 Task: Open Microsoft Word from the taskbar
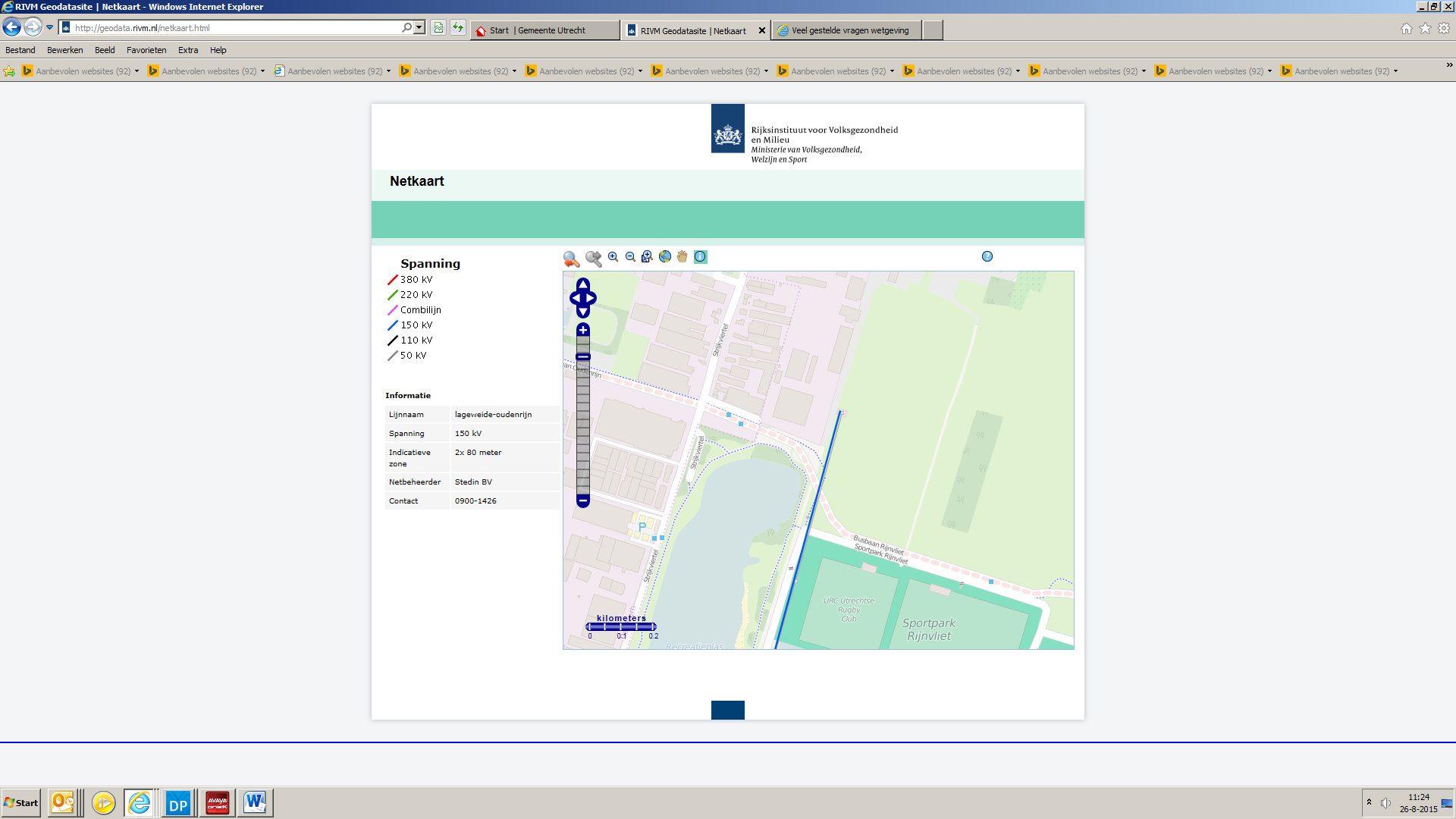pos(255,802)
